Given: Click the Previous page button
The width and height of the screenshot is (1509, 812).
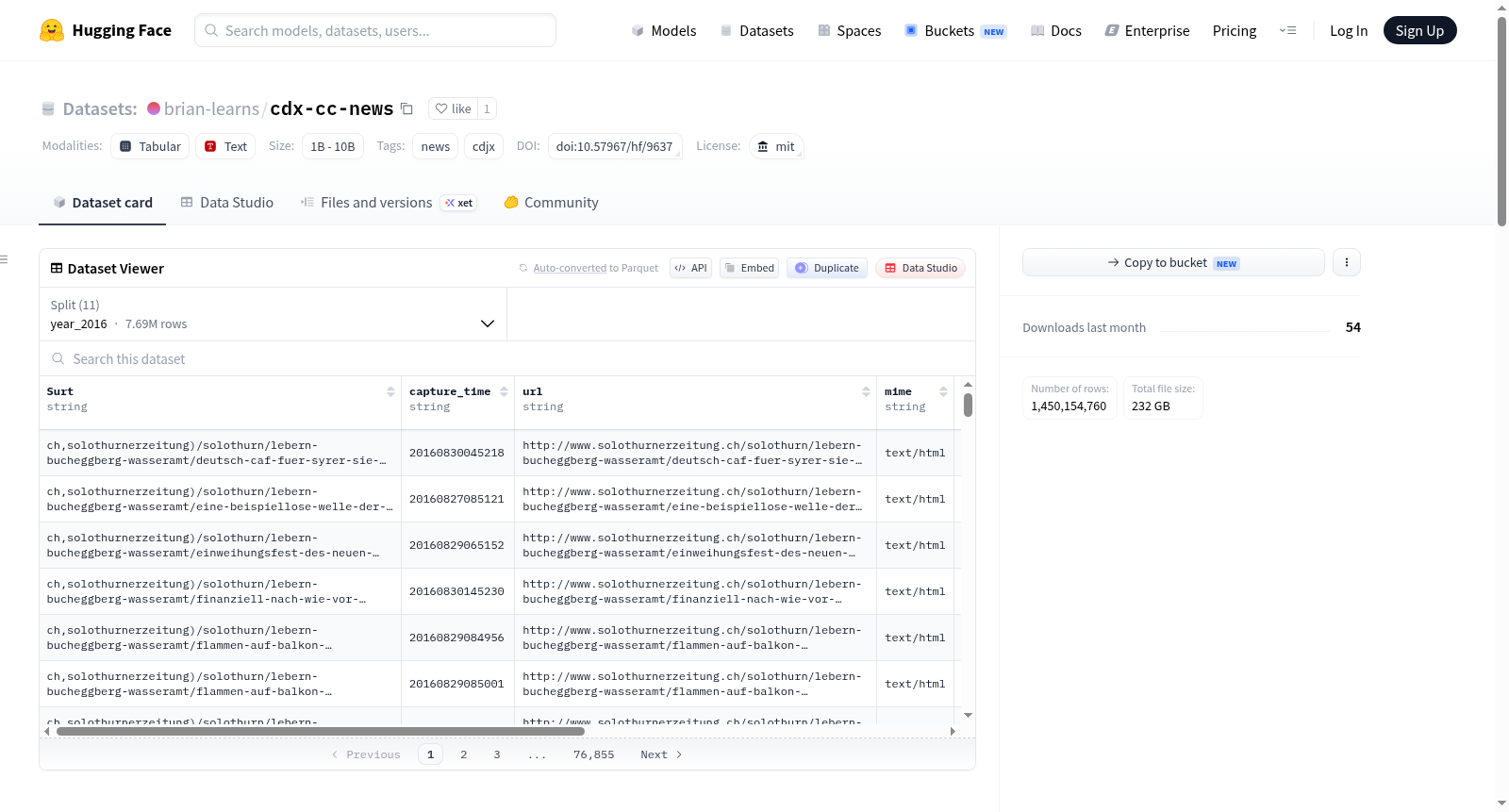Looking at the screenshot, I should tap(366, 754).
